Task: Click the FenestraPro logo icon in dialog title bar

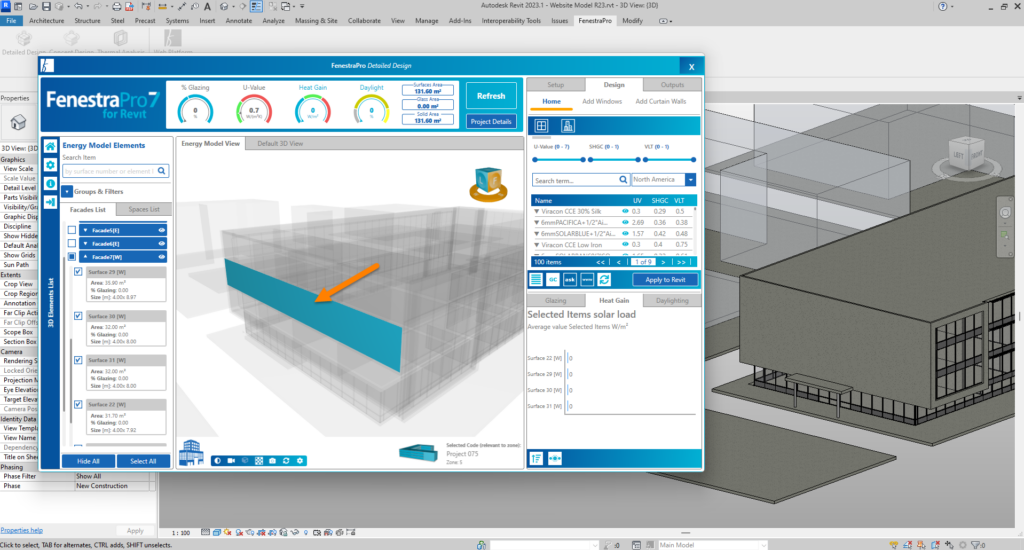Action: point(47,65)
